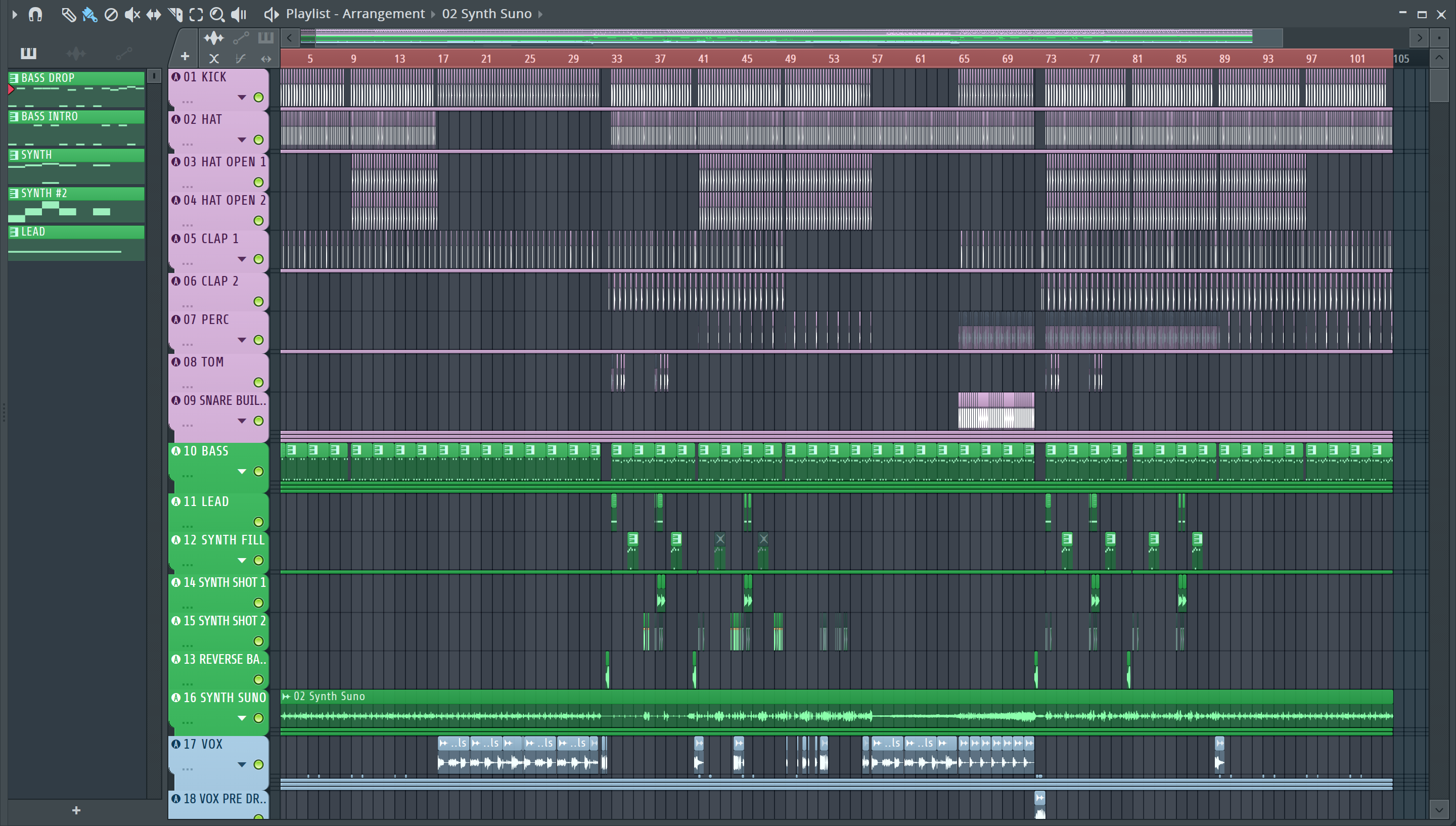Show audio clips in the picker panel
The image size is (1456, 826).
tap(76, 53)
